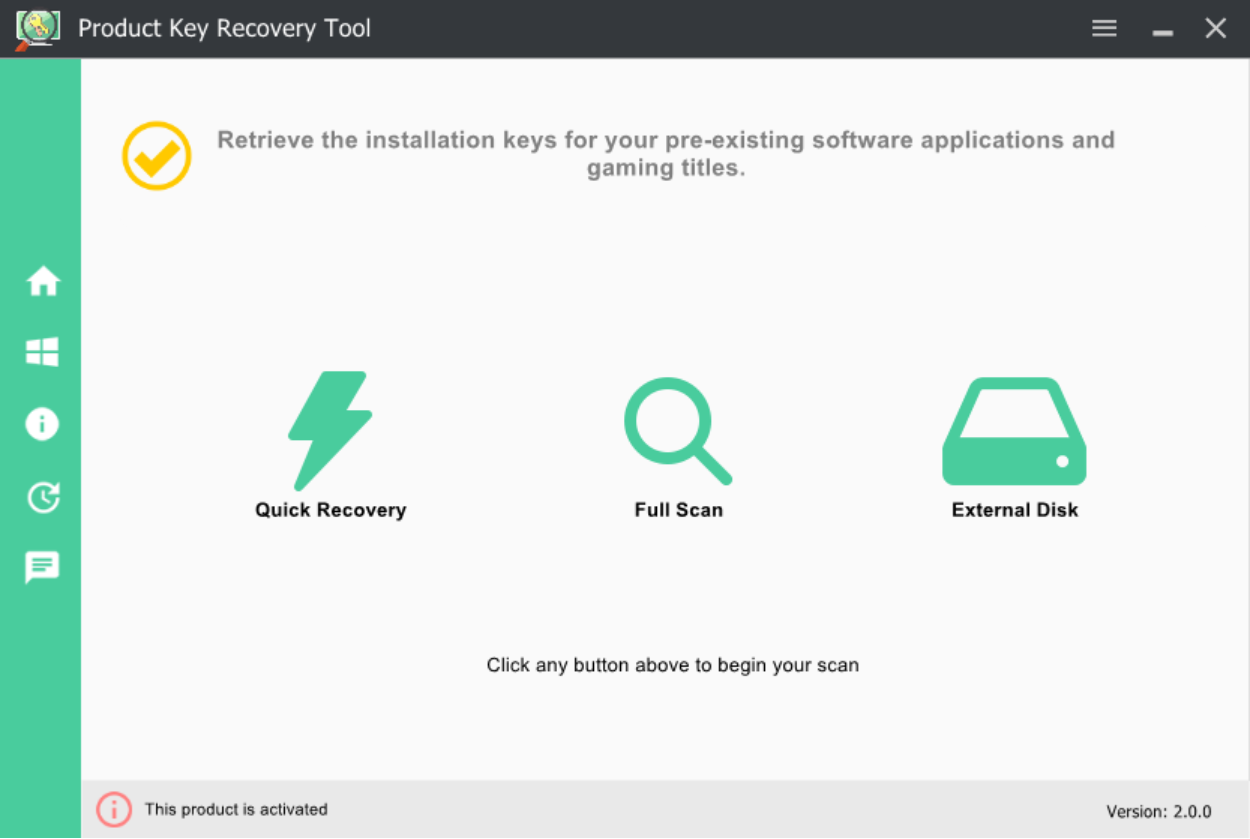Open the hamburger menu in title bar
This screenshot has width=1250, height=839.
pyautogui.click(x=1104, y=28)
